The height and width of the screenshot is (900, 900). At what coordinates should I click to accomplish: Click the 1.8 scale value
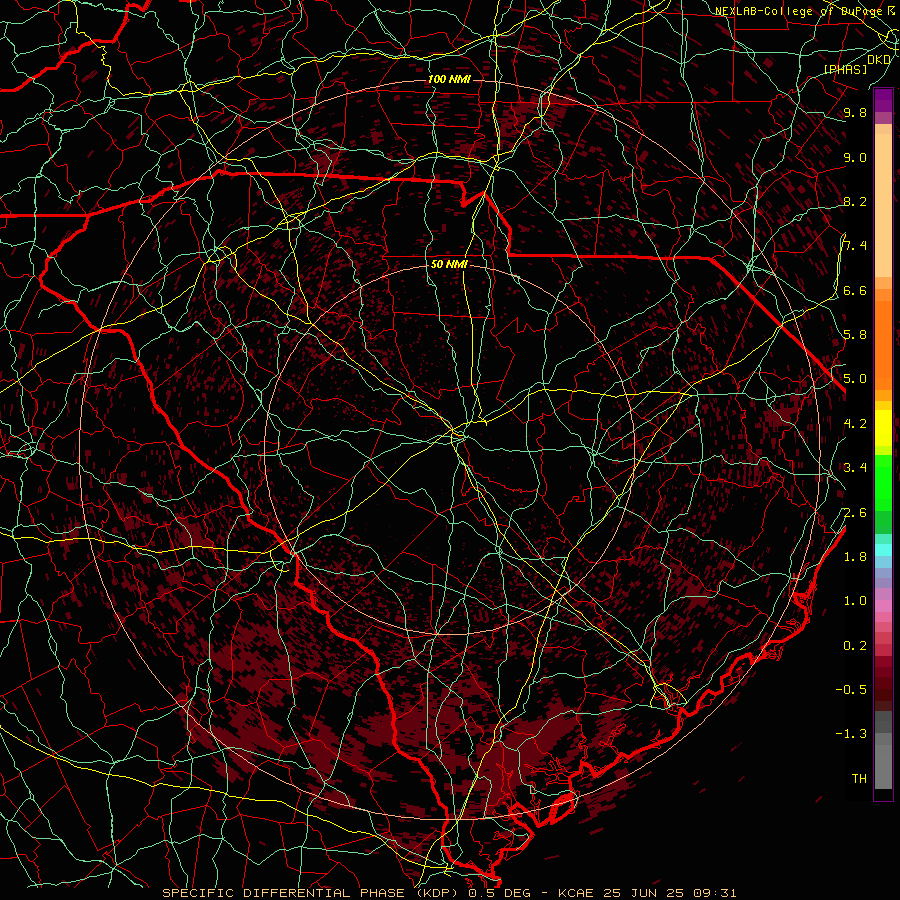[x=855, y=557]
